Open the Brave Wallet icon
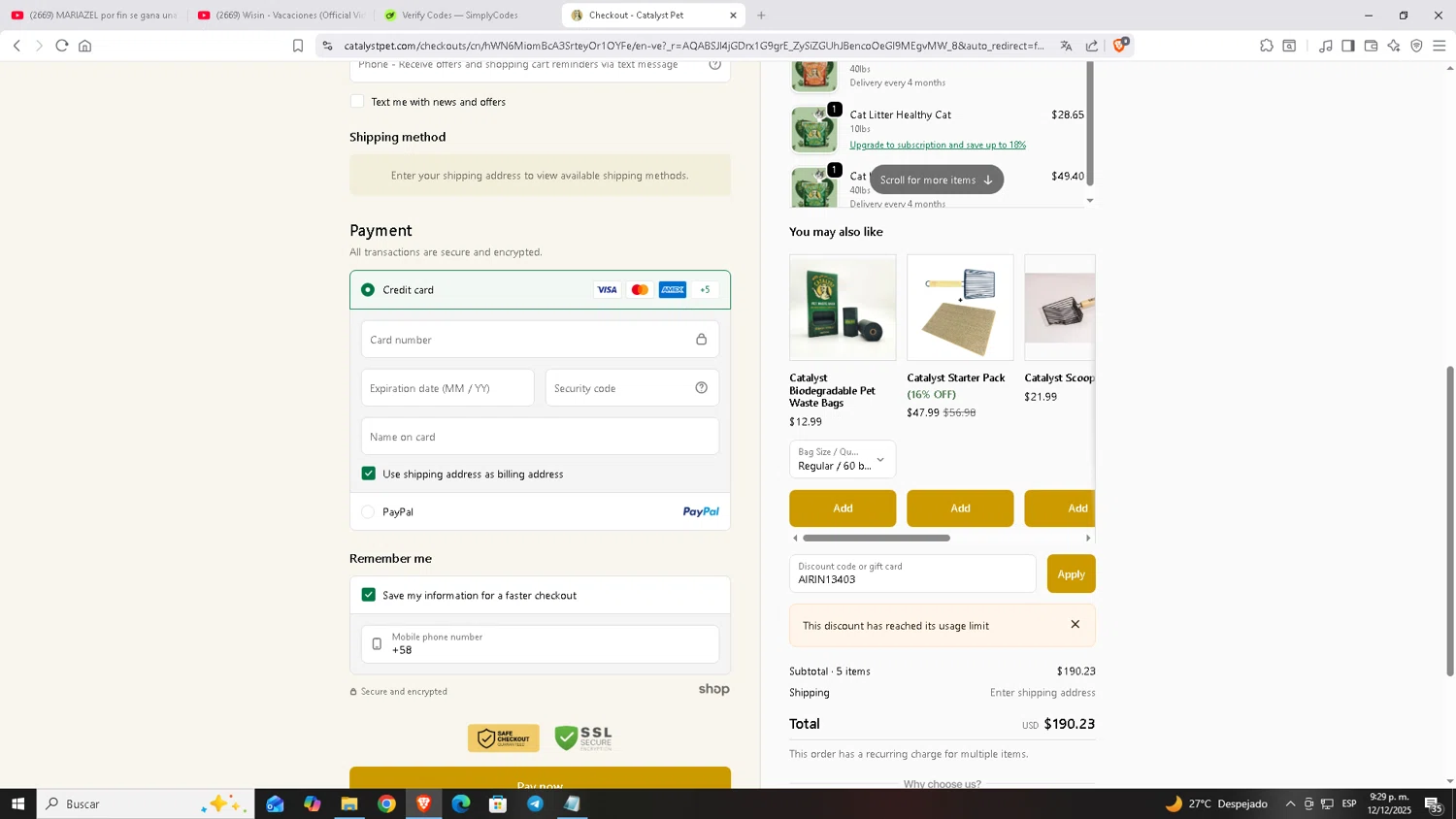This screenshot has height=819, width=1456. 1371,46
